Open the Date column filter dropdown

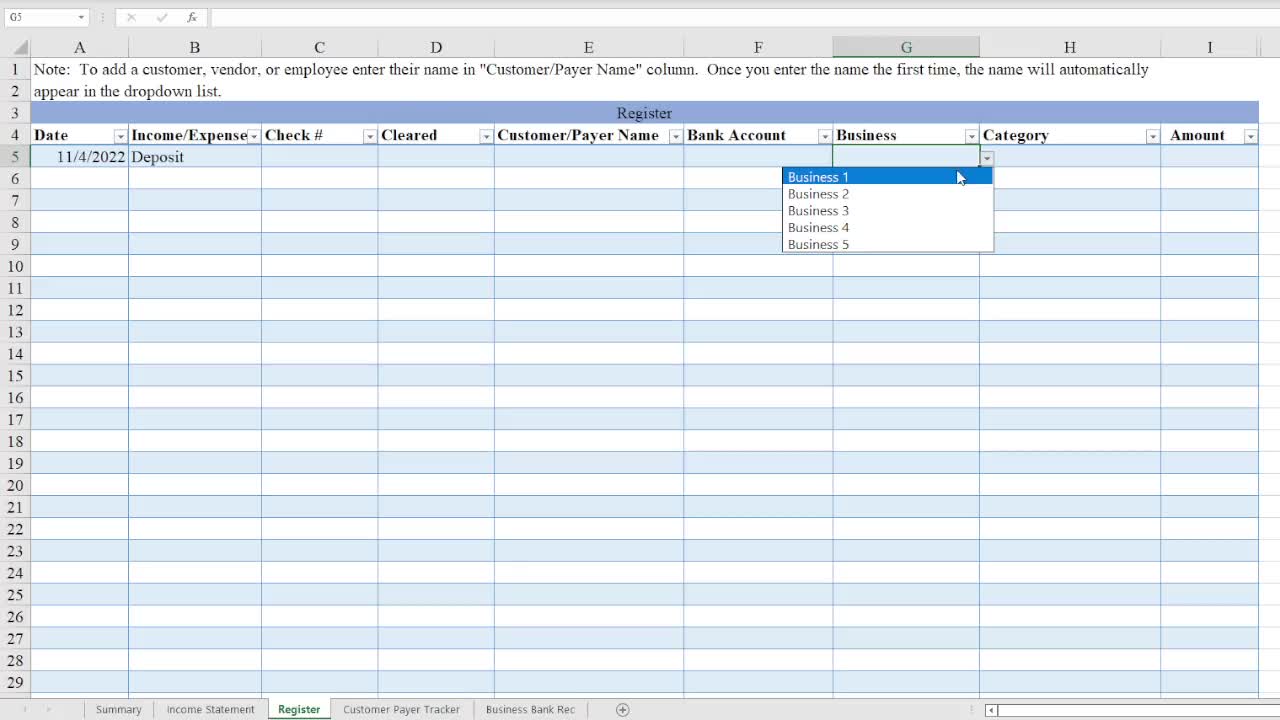point(120,135)
